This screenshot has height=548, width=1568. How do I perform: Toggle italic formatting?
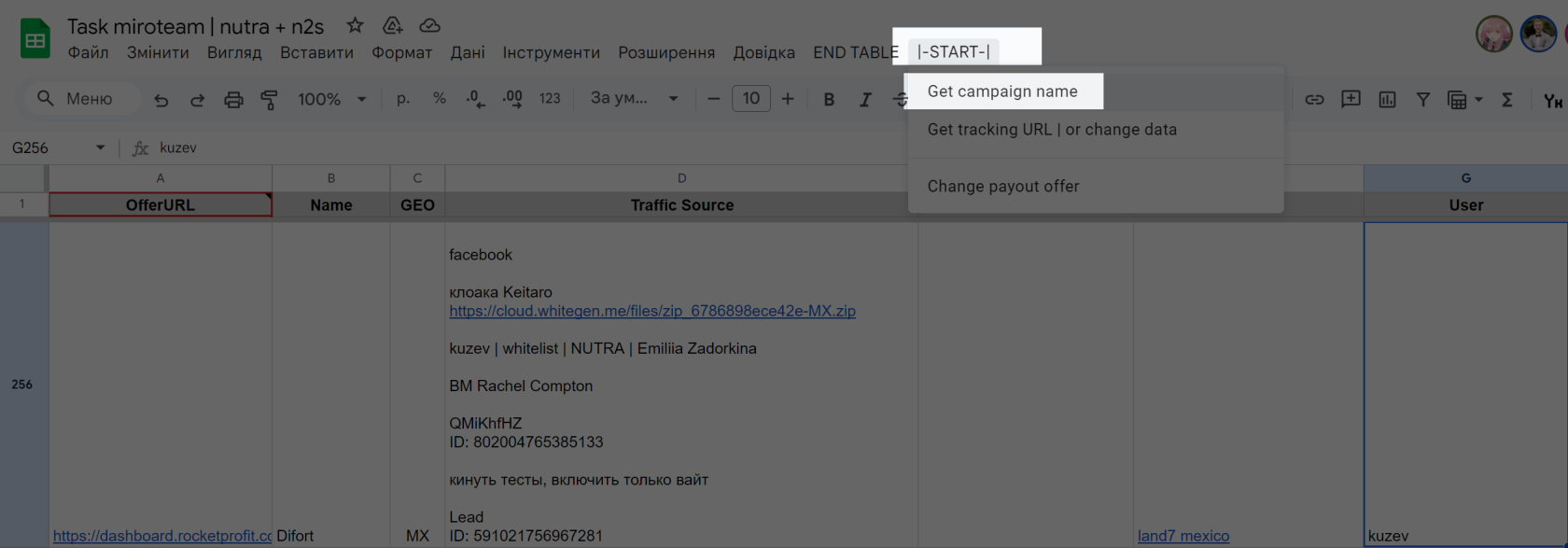click(x=865, y=99)
